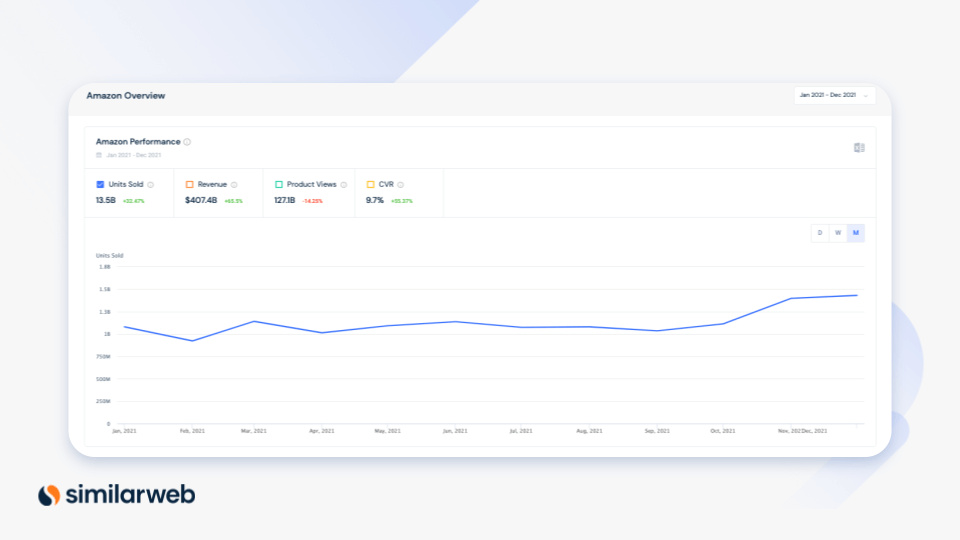Image resolution: width=960 pixels, height=540 pixels.
Task: Uncheck the Units Sold checkbox
Action: 100,184
